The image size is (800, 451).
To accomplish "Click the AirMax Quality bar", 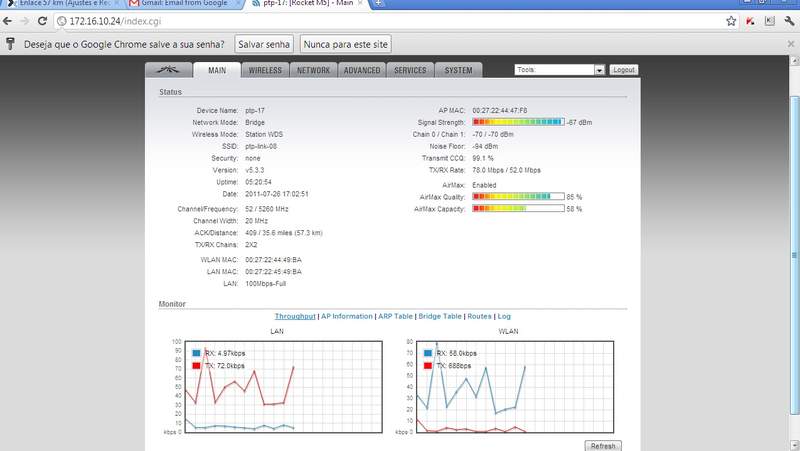I will [518, 196].
